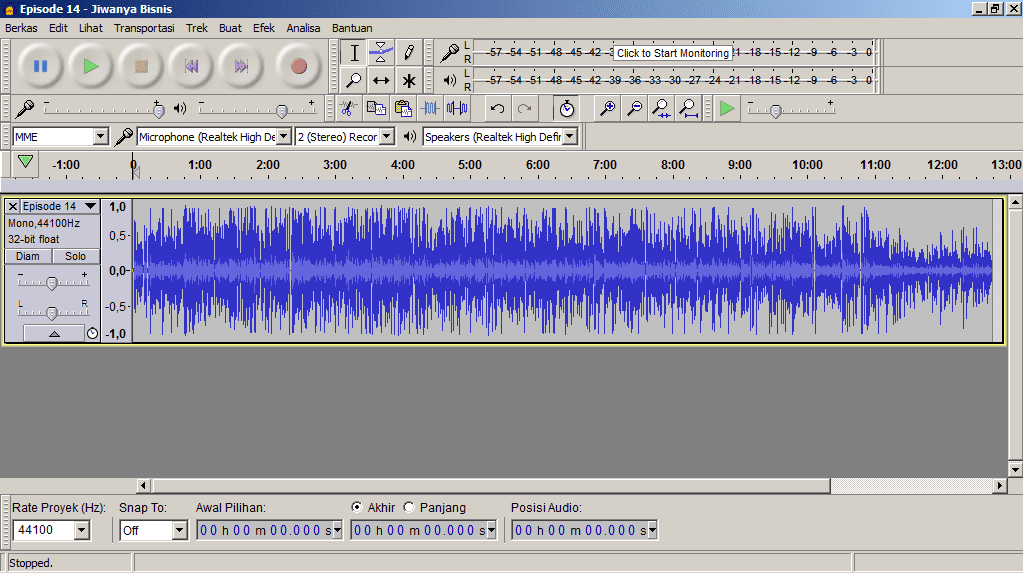This screenshot has height=573, width=1023.
Task: Expand the Snap To dropdown
Action: (x=180, y=531)
